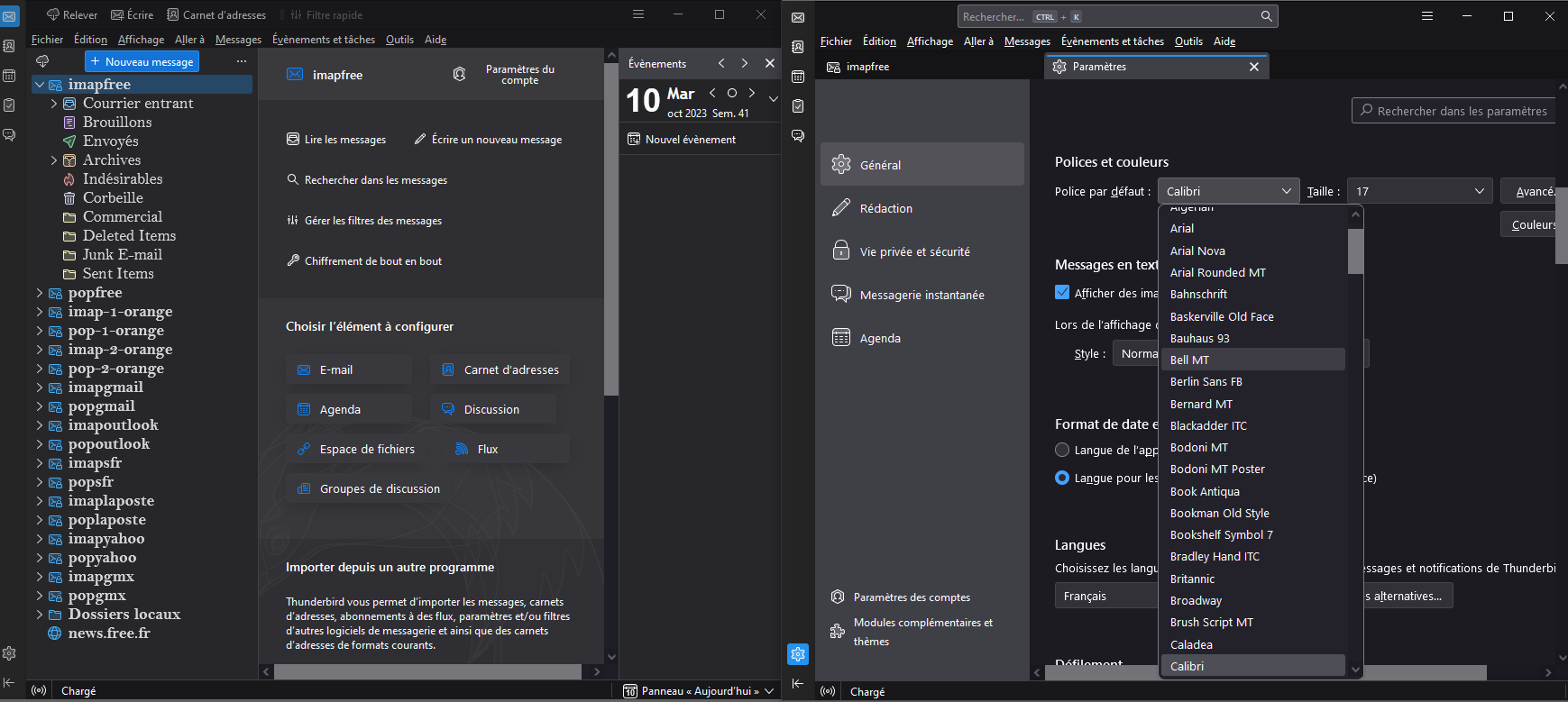Open the settings window hamburger application menu
This screenshot has width=1568, height=702.
pyautogui.click(x=1427, y=16)
